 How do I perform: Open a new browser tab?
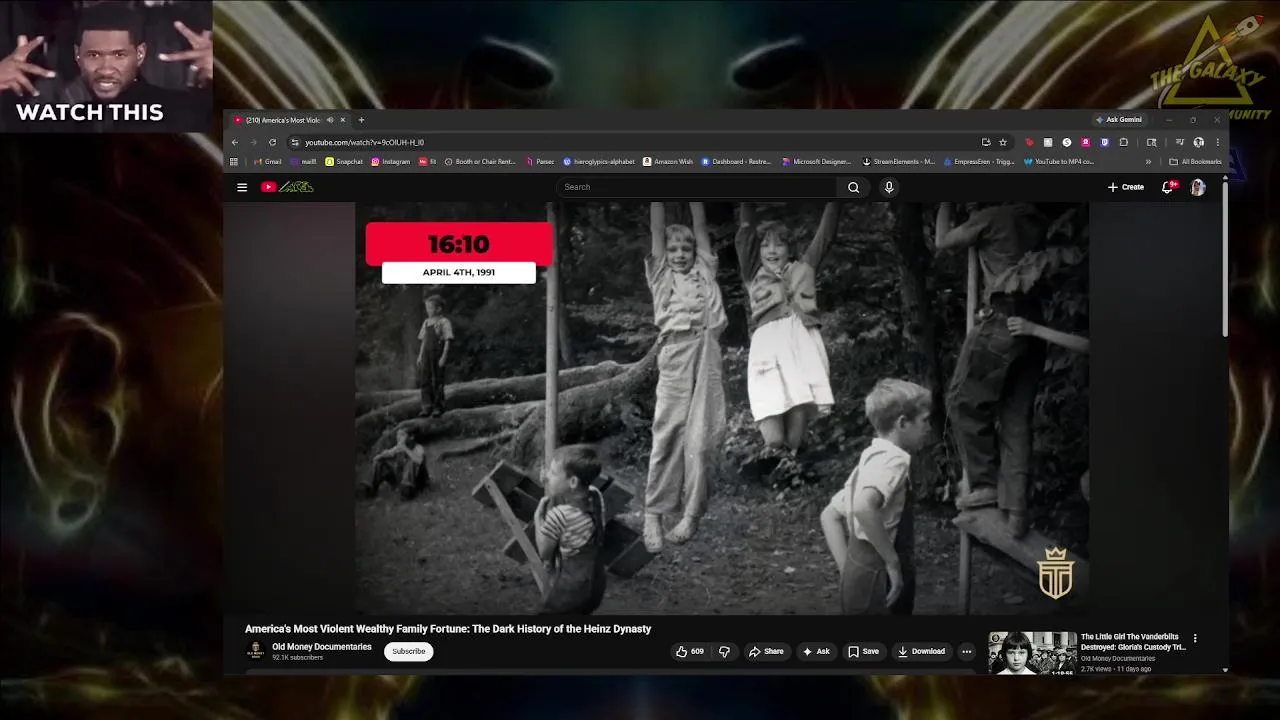361,120
